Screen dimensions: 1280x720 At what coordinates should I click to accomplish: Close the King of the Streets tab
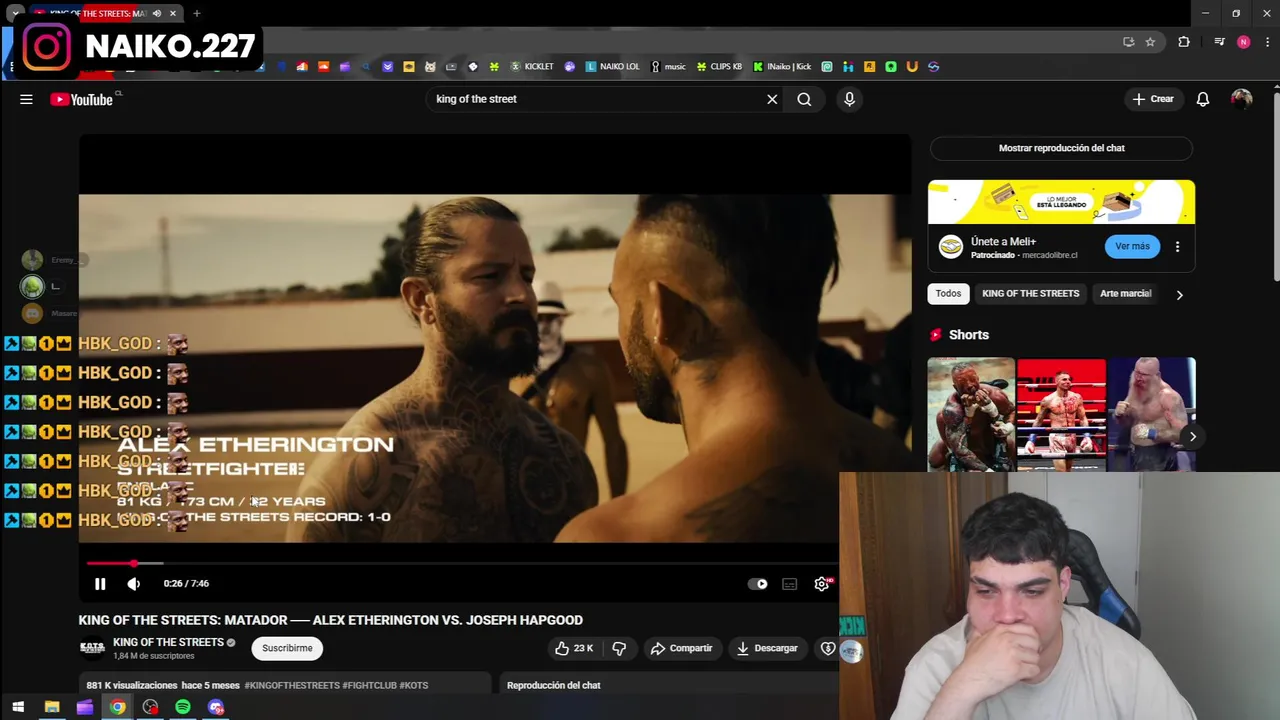[173, 13]
